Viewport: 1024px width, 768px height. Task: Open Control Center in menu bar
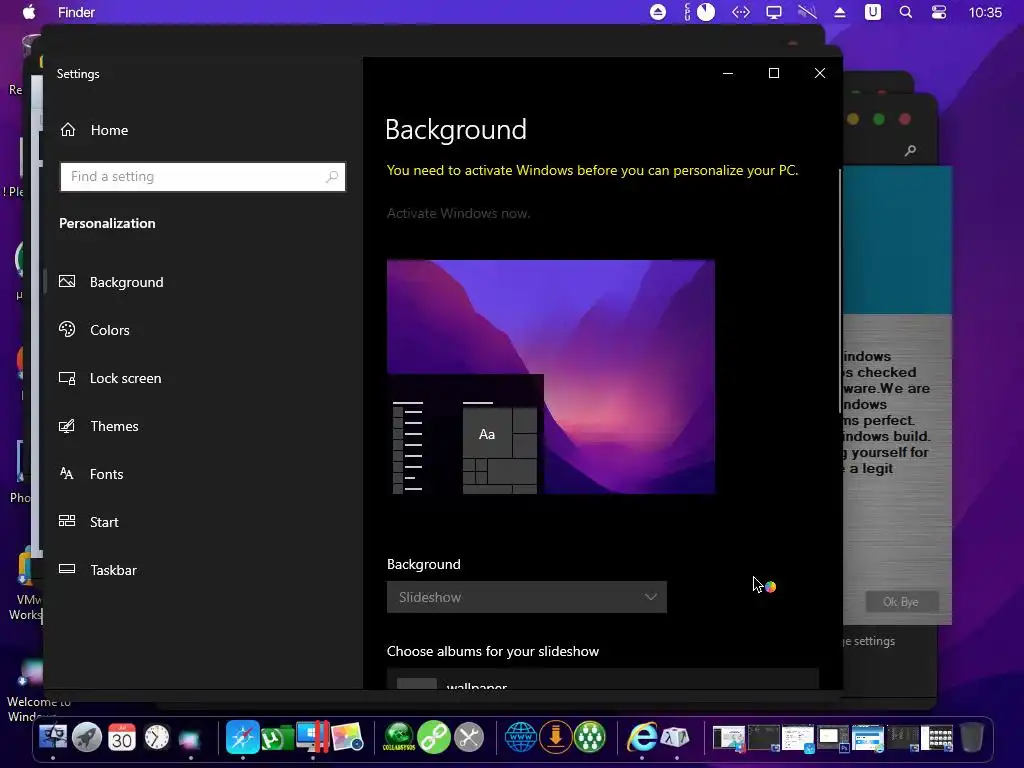pyautogui.click(x=938, y=12)
